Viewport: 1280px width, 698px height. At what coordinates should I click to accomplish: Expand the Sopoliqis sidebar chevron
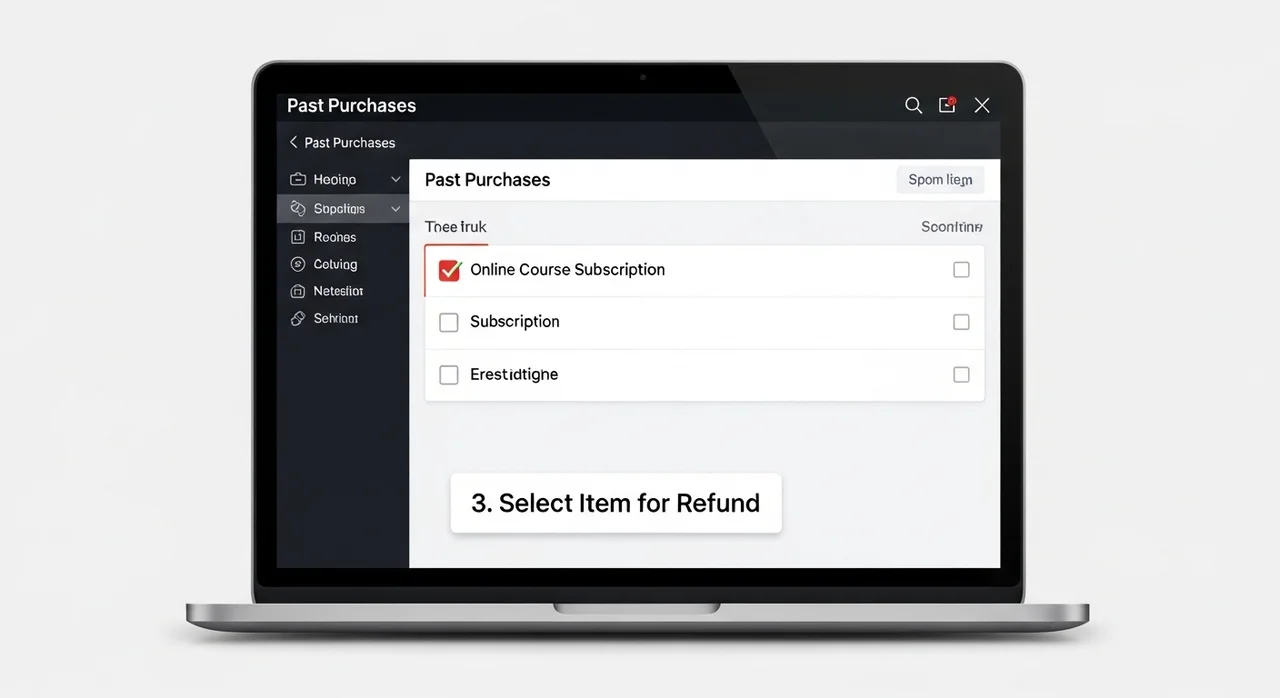(395, 209)
